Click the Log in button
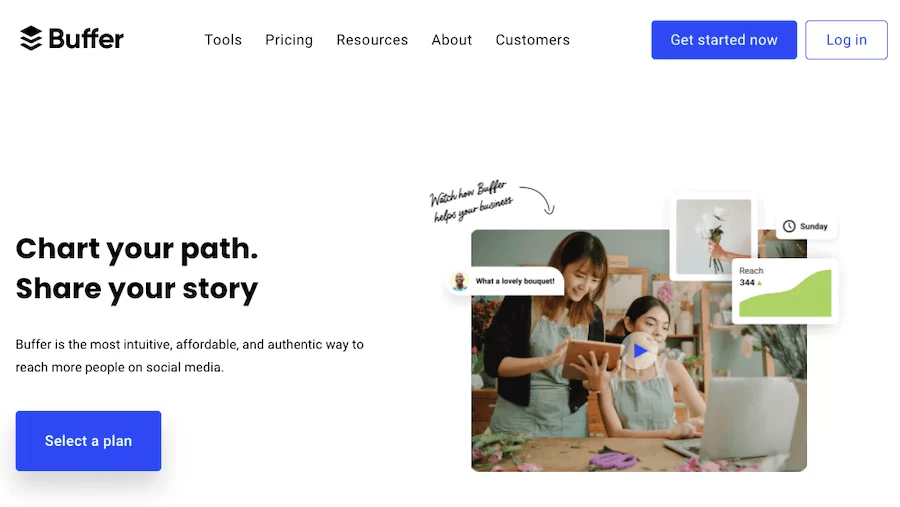 [846, 40]
